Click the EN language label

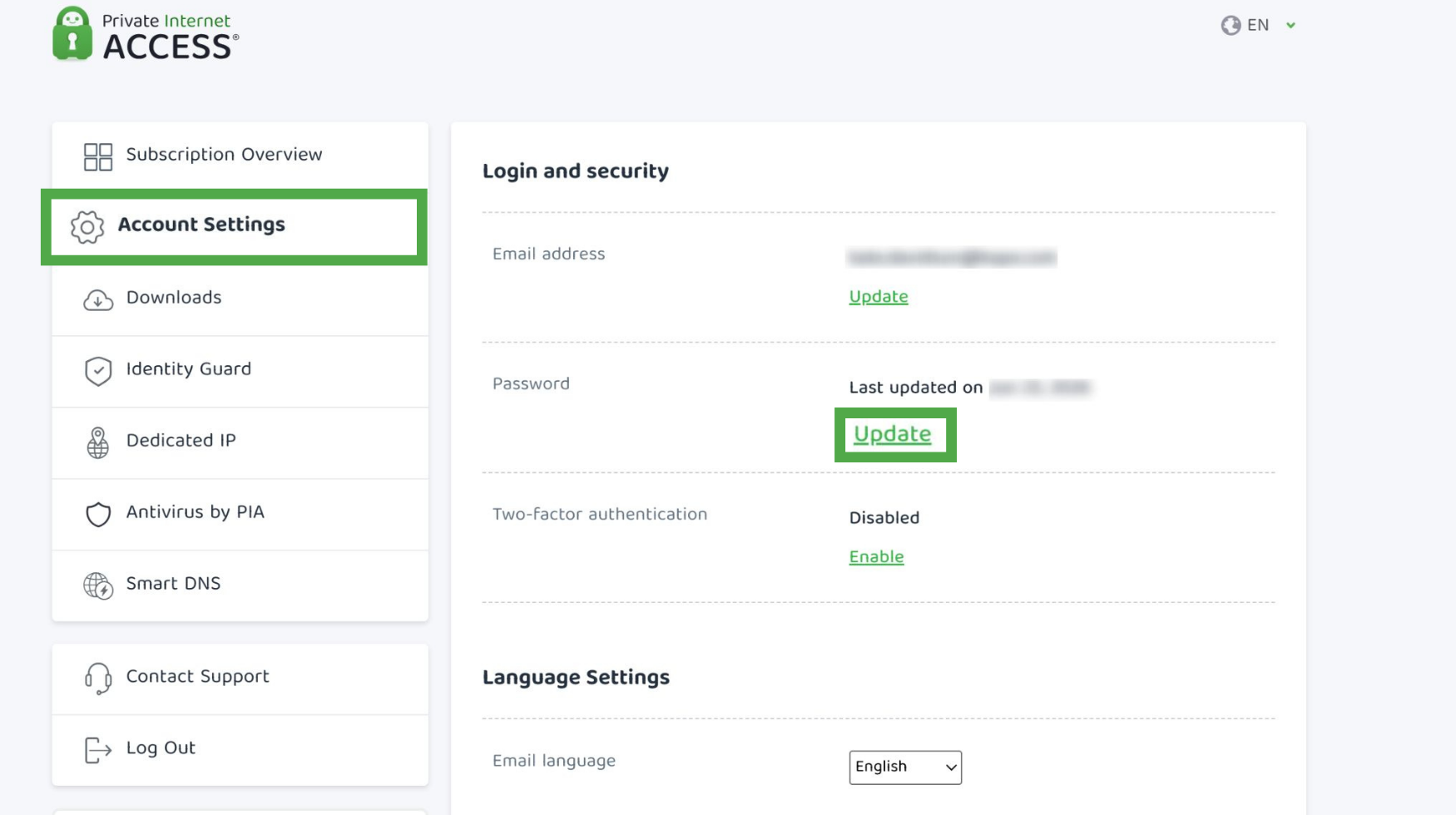pos(1258,26)
